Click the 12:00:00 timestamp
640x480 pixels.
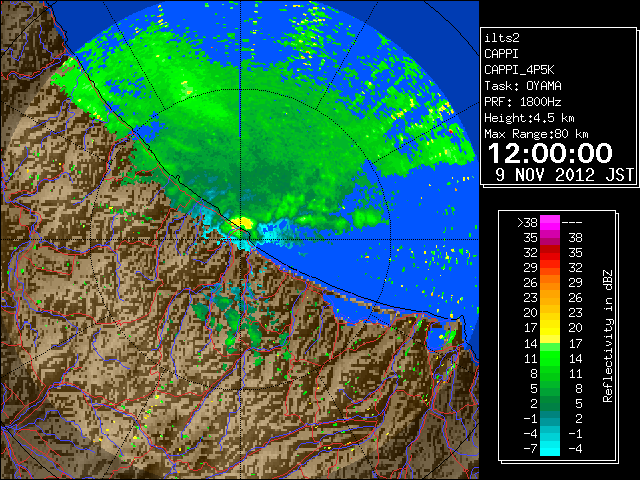(x=550, y=153)
